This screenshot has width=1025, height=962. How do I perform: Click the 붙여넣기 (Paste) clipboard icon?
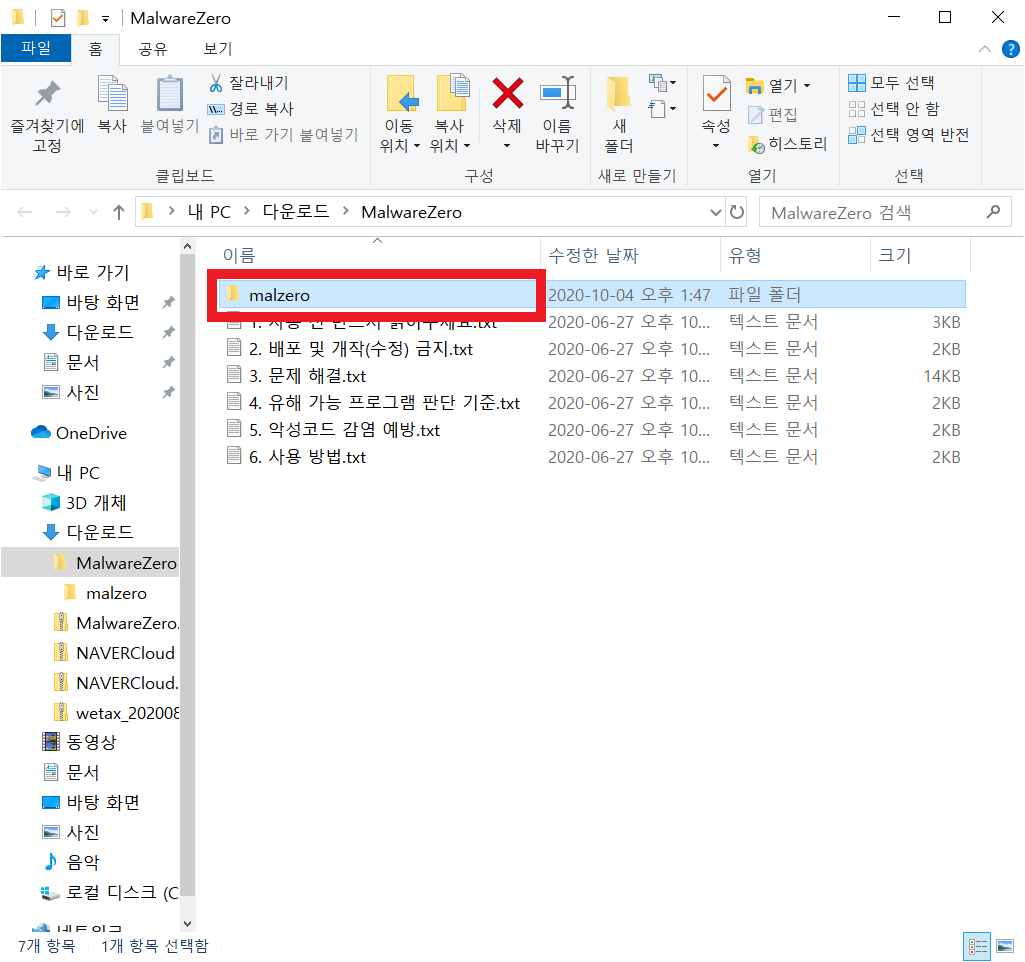170,105
